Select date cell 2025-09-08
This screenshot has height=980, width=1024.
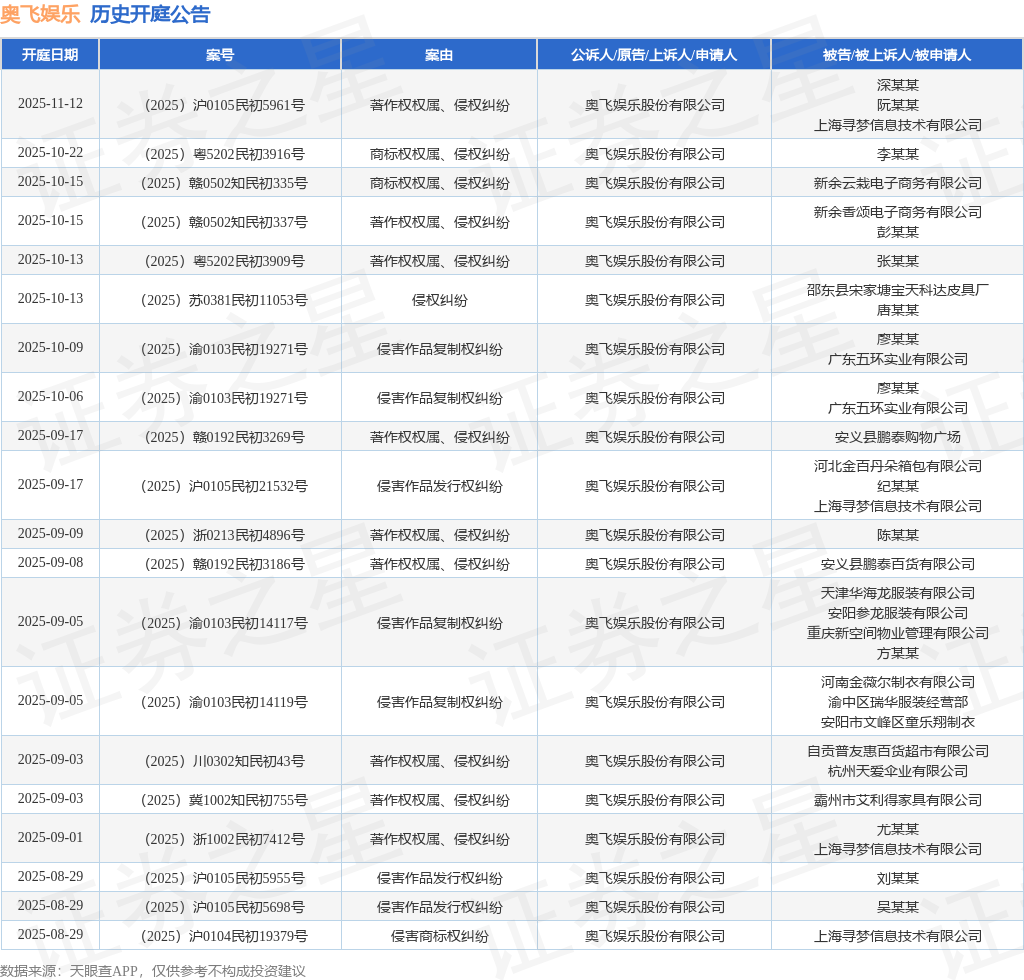click(50, 563)
